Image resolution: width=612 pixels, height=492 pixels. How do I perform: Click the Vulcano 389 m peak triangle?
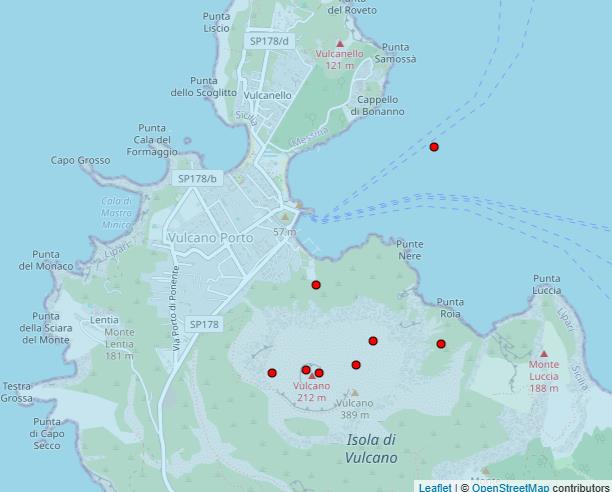[x=354, y=392]
